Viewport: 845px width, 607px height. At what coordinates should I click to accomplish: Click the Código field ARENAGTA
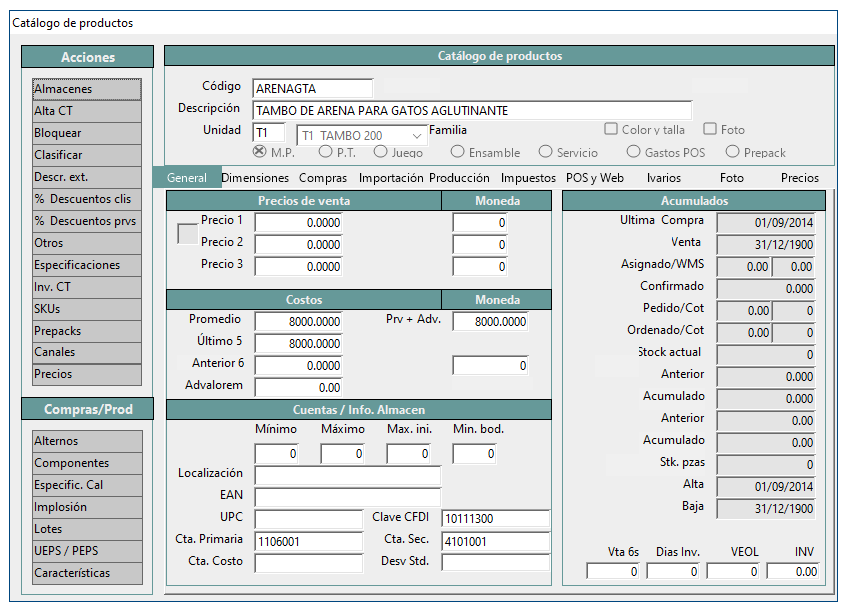(x=313, y=88)
